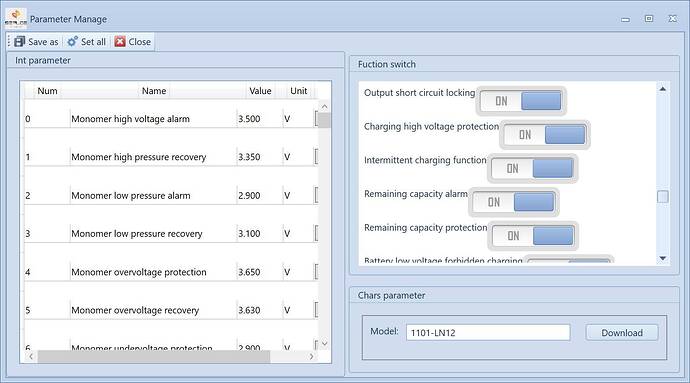Click value 3.650 cell
Image resolution: width=690 pixels, height=383 pixels.
[x=260, y=272]
